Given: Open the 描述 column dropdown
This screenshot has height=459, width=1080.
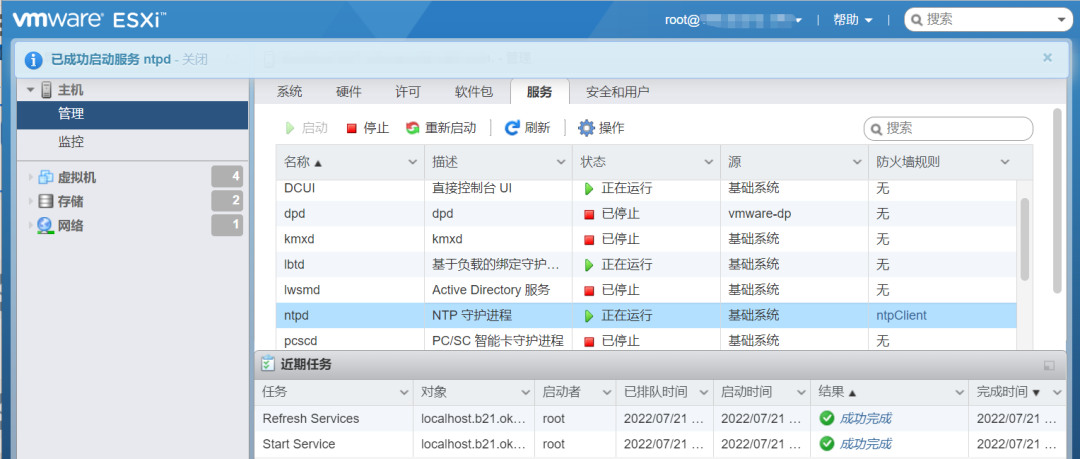Looking at the screenshot, I should (x=561, y=163).
